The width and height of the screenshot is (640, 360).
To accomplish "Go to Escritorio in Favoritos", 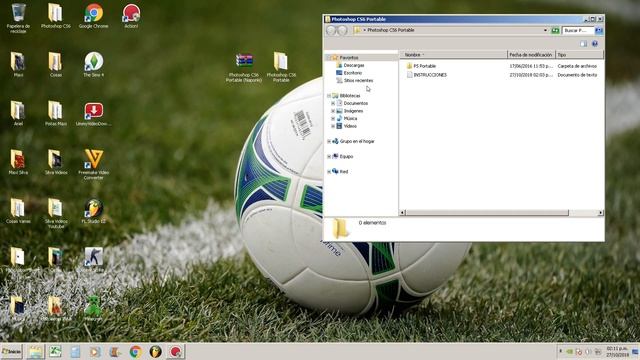I will [x=353, y=73].
